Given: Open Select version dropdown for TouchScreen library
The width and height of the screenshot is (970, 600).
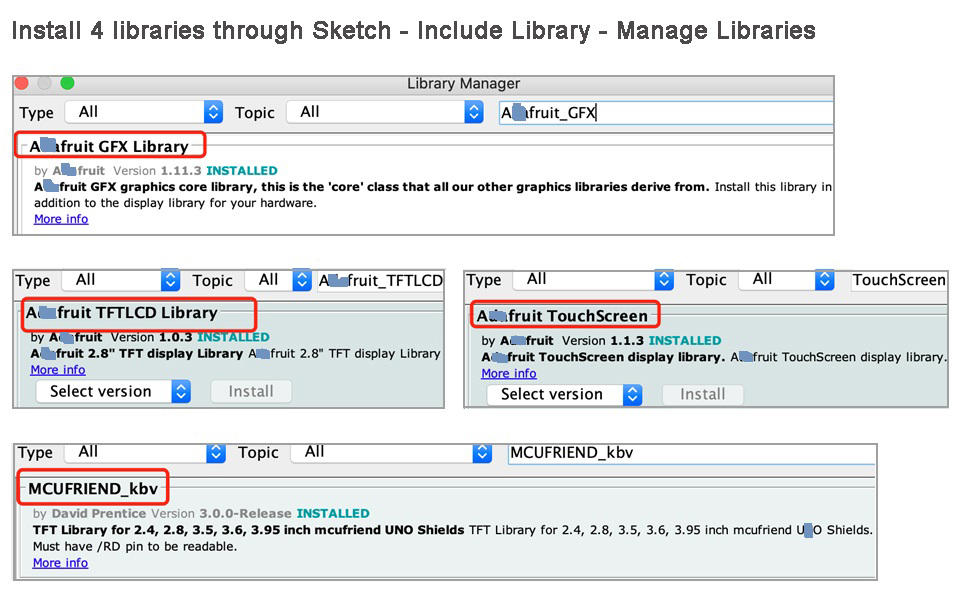Looking at the screenshot, I should pos(564,395).
